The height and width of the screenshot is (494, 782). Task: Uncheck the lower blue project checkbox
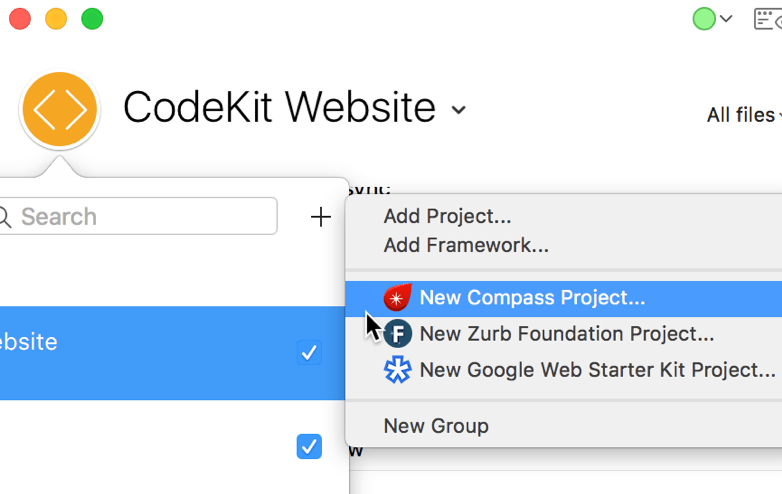pos(309,446)
